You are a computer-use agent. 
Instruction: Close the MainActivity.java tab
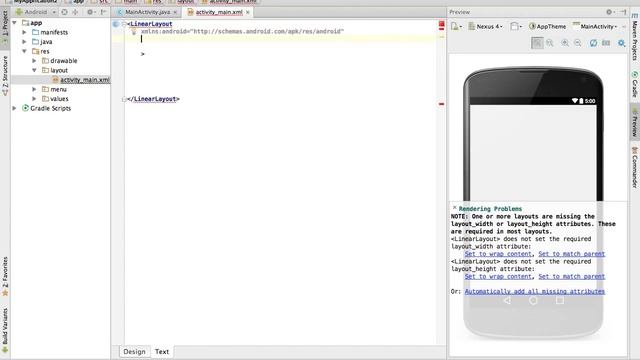[x=176, y=12]
